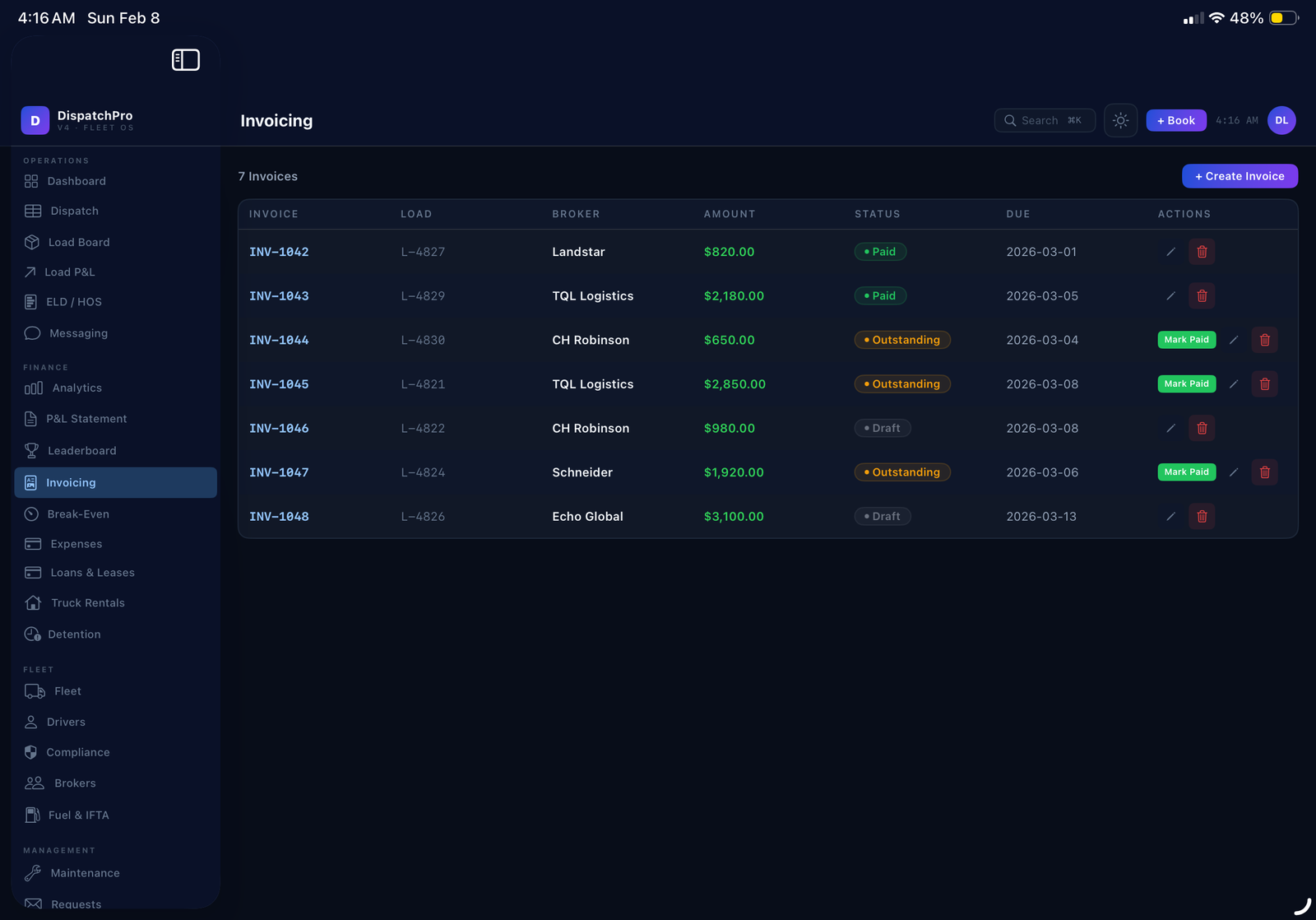Go to Load Board page
Screen dimensions: 1316x920
(78, 243)
